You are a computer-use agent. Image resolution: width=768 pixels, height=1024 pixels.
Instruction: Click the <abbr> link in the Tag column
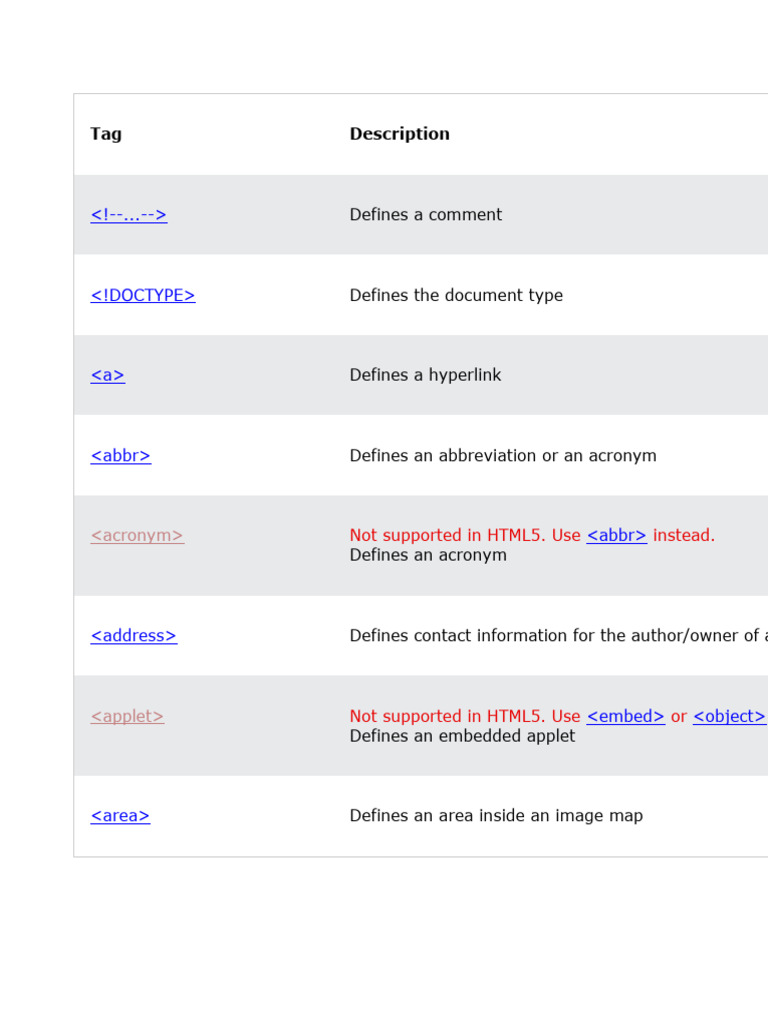coord(120,456)
